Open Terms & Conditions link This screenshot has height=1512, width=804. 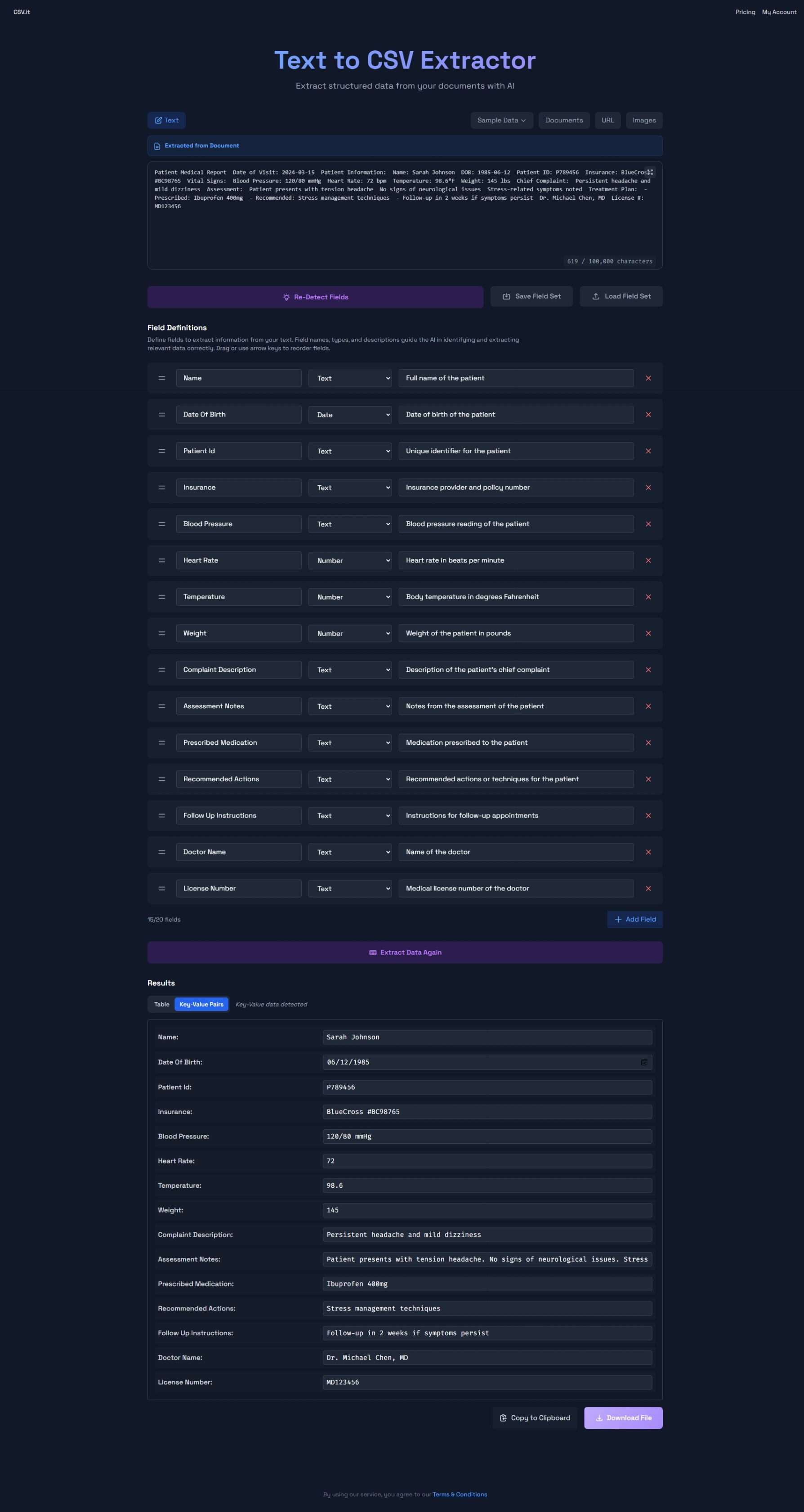[x=460, y=1494]
